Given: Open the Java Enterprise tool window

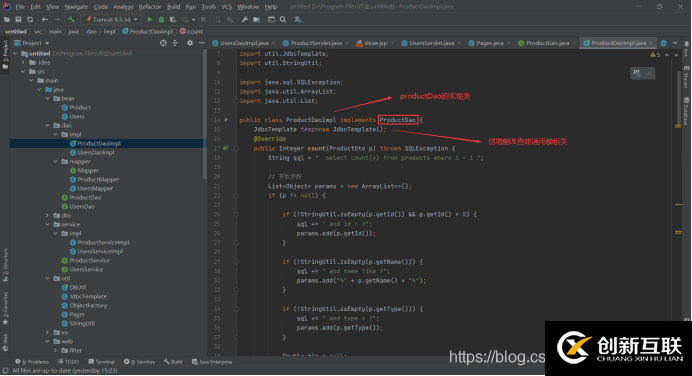Looking at the screenshot, I should tap(212, 362).
